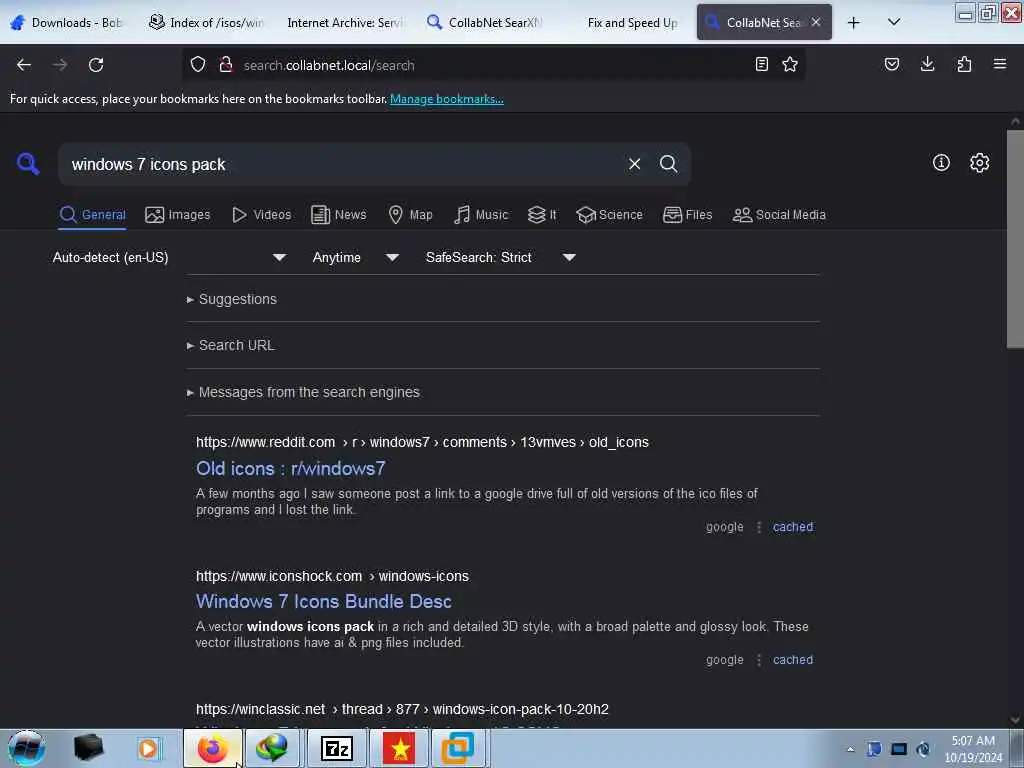Open the Firefox hamburger menu
Screen dimensions: 1024x768
tap(1000, 64)
